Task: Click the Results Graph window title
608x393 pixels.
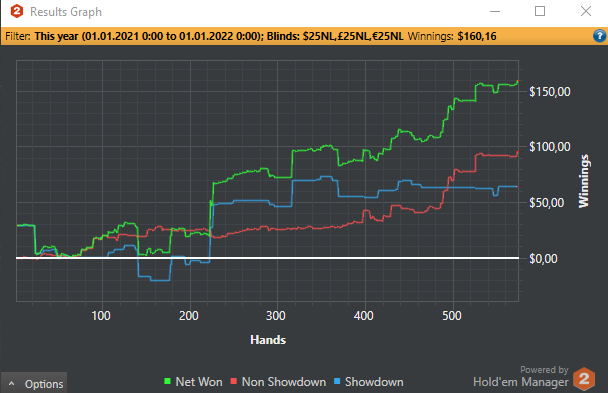Action: (66, 12)
